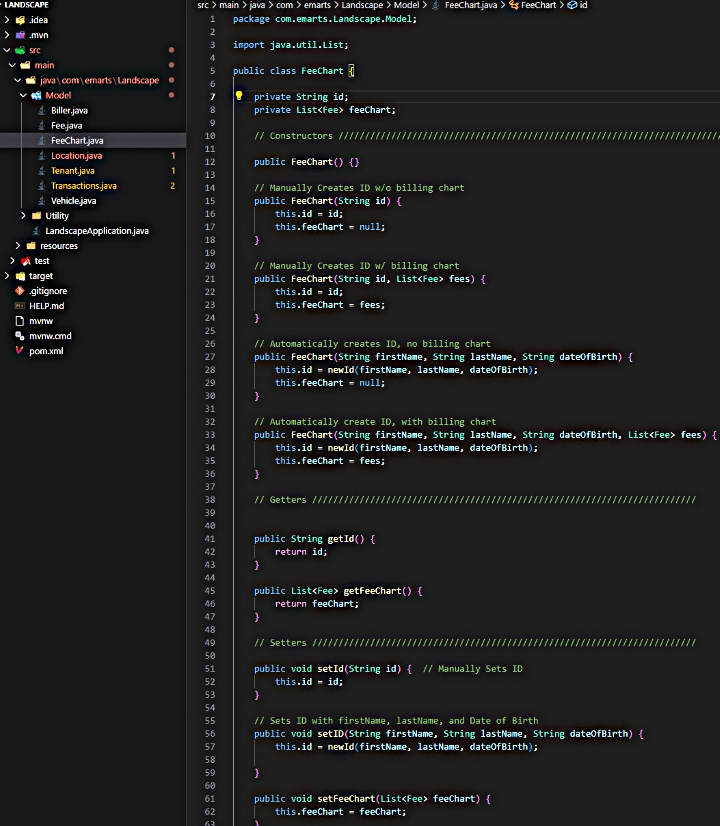The width and height of the screenshot is (720, 826).
Task: Click the .gitignore git file icon
Action: (19, 291)
